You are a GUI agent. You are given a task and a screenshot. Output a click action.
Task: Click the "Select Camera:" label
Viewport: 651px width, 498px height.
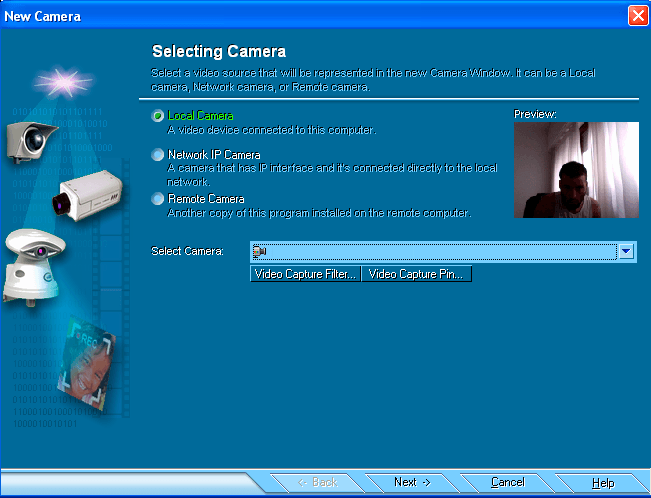point(187,251)
